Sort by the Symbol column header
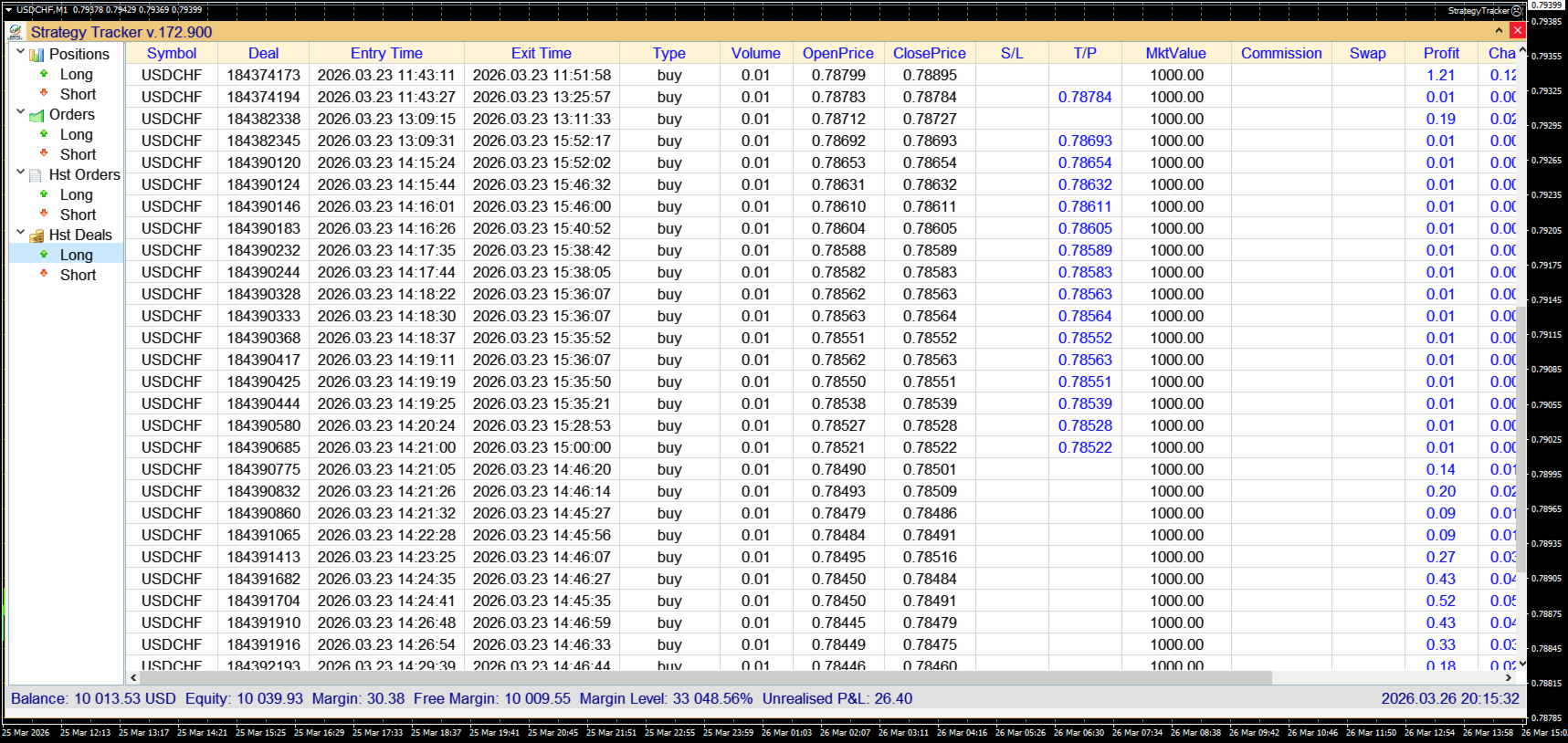 tap(172, 53)
